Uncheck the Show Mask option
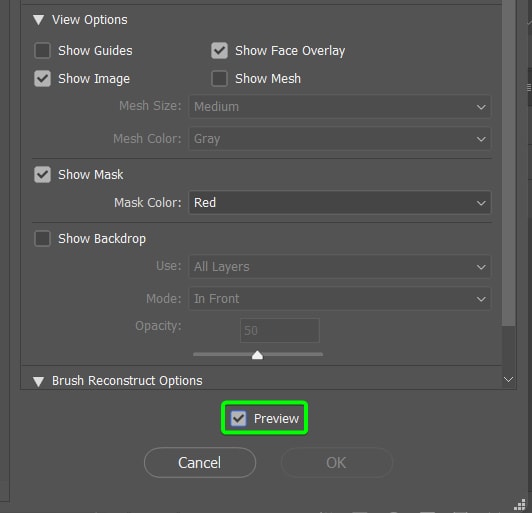The image size is (532, 513). 42,175
